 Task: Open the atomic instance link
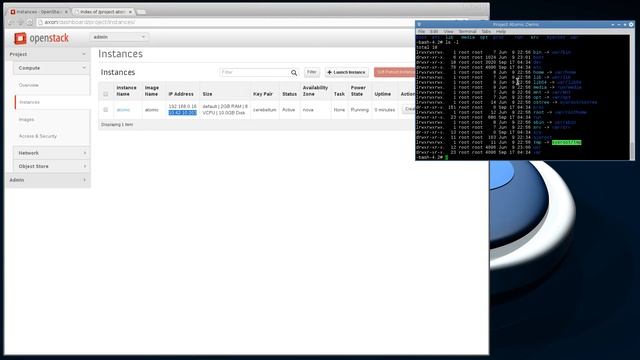[123, 110]
